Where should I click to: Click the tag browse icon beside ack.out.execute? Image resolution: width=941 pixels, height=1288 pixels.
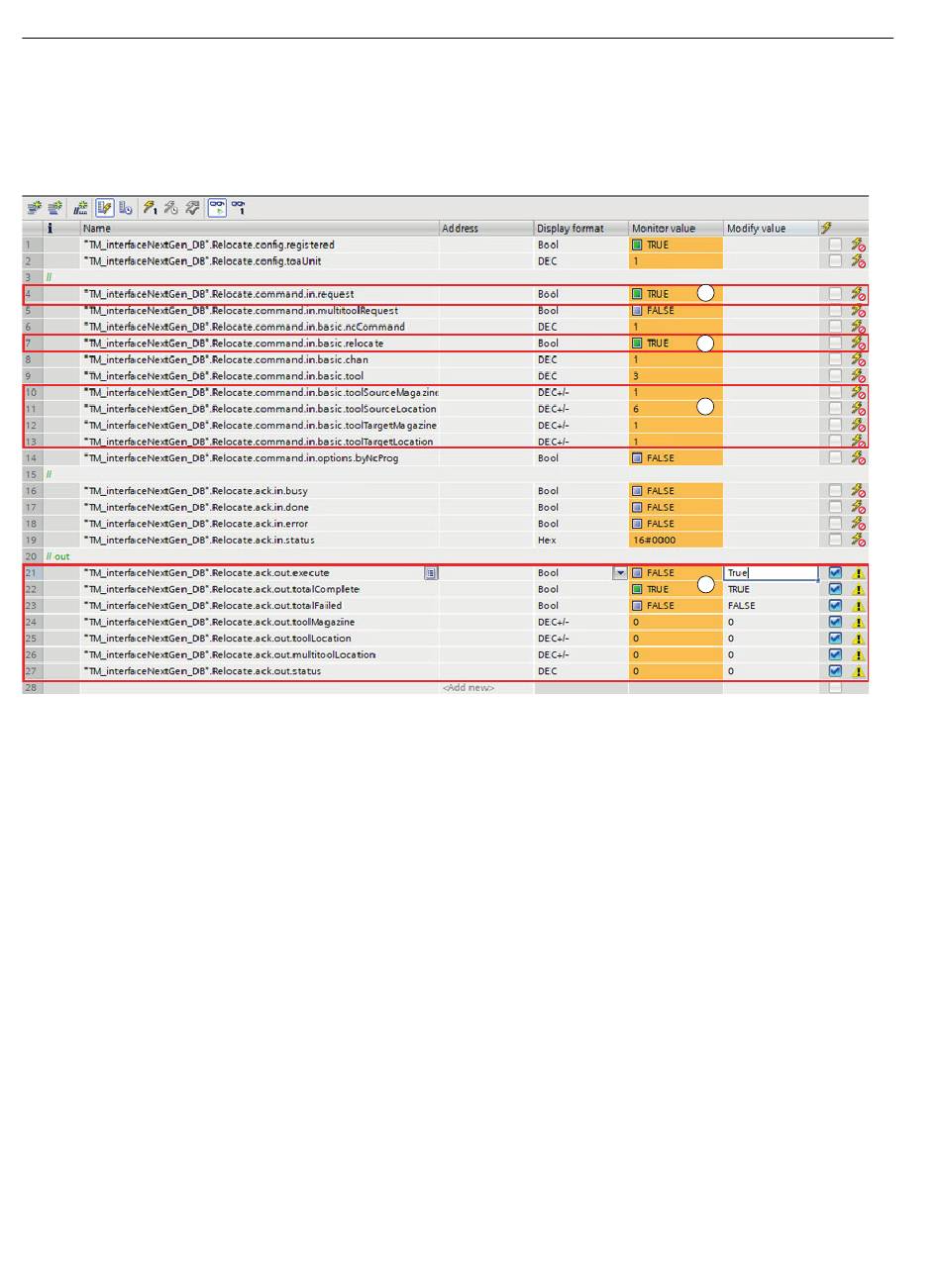(x=431, y=573)
